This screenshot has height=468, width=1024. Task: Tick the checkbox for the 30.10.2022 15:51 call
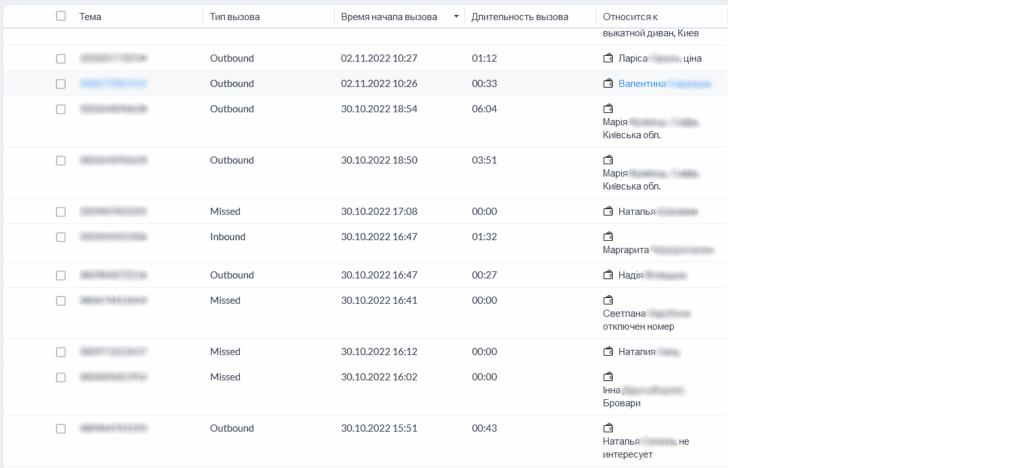click(x=61, y=428)
